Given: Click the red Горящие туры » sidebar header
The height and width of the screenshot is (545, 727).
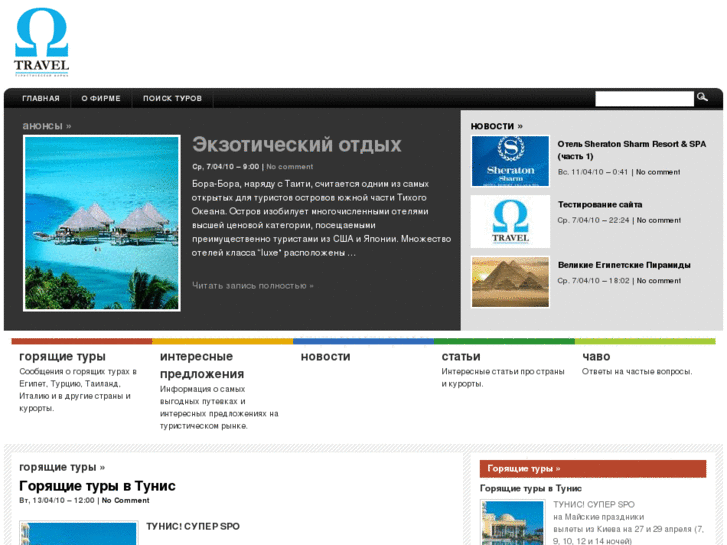Looking at the screenshot, I should click(593, 468).
